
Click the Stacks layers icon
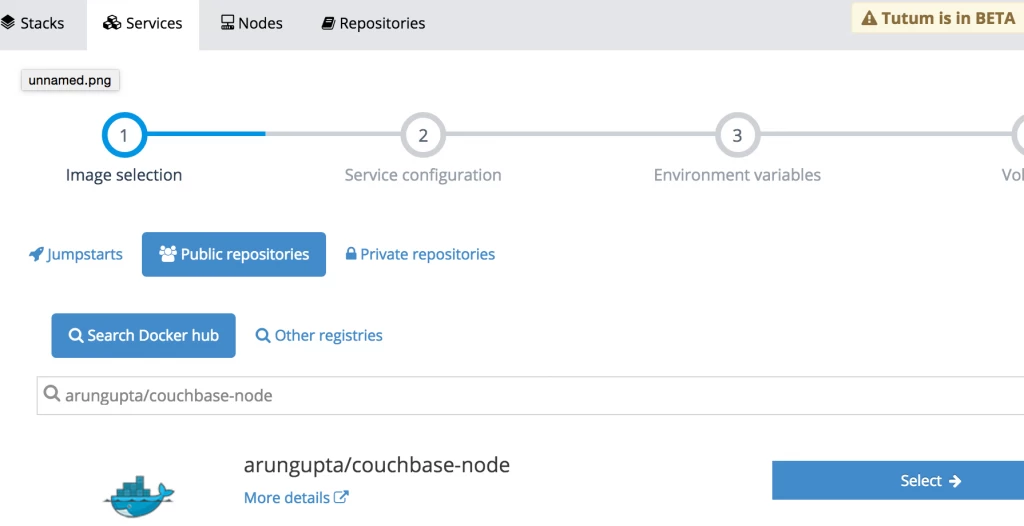tap(8, 23)
